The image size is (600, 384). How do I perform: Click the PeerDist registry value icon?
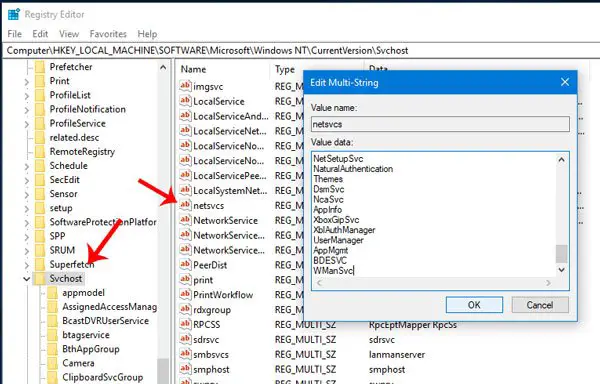point(185,265)
